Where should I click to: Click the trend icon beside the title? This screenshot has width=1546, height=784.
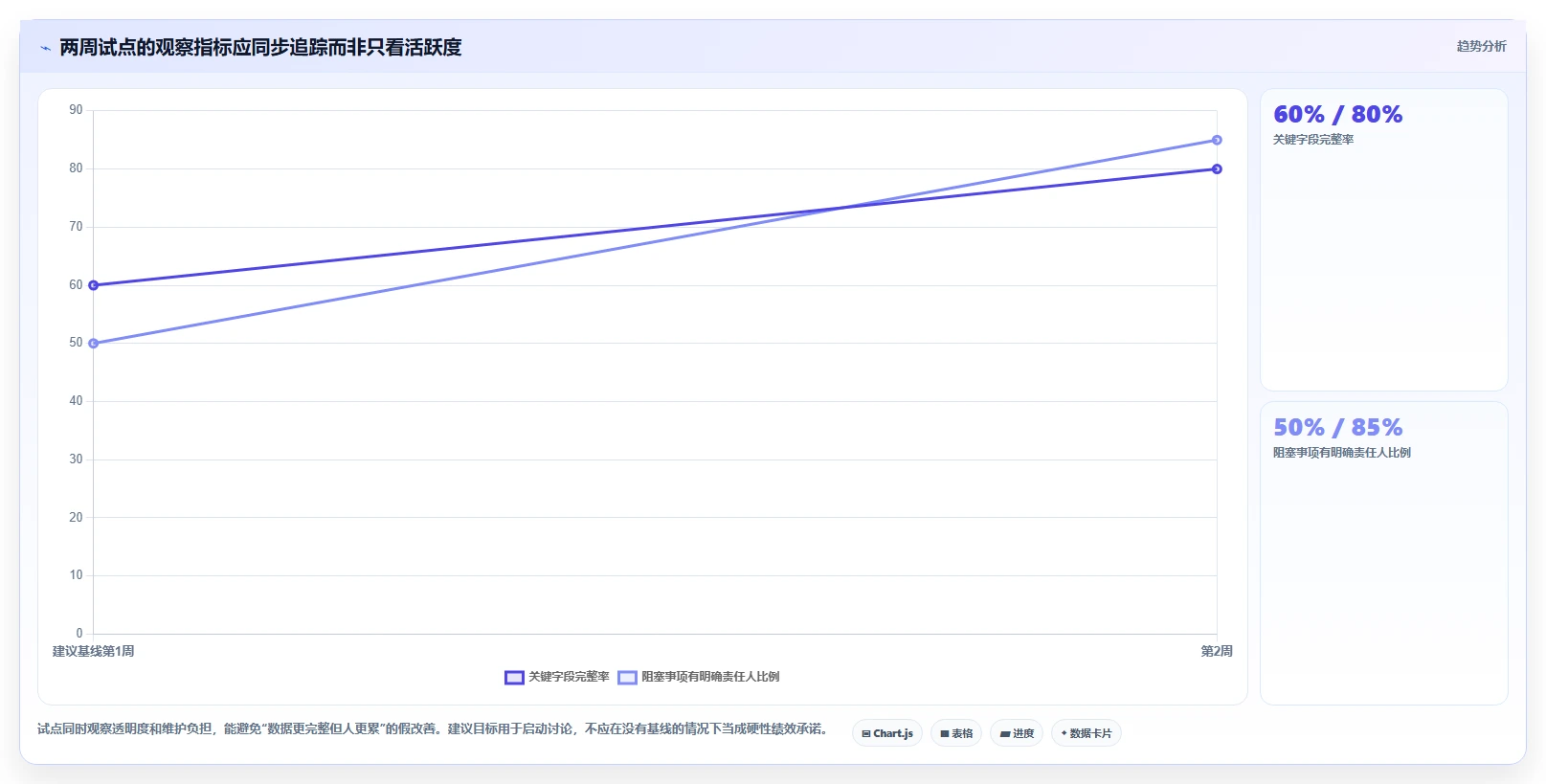(45, 48)
